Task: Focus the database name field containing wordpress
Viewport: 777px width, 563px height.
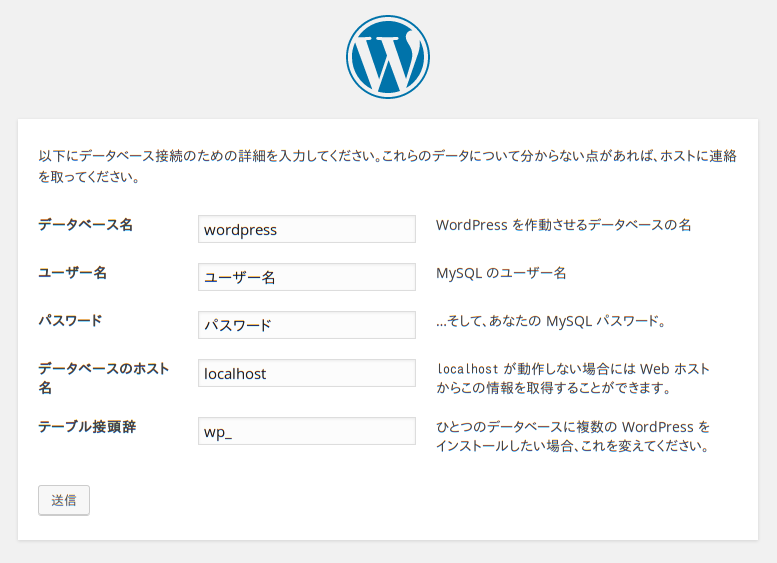Action: click(x=307, y=229)
